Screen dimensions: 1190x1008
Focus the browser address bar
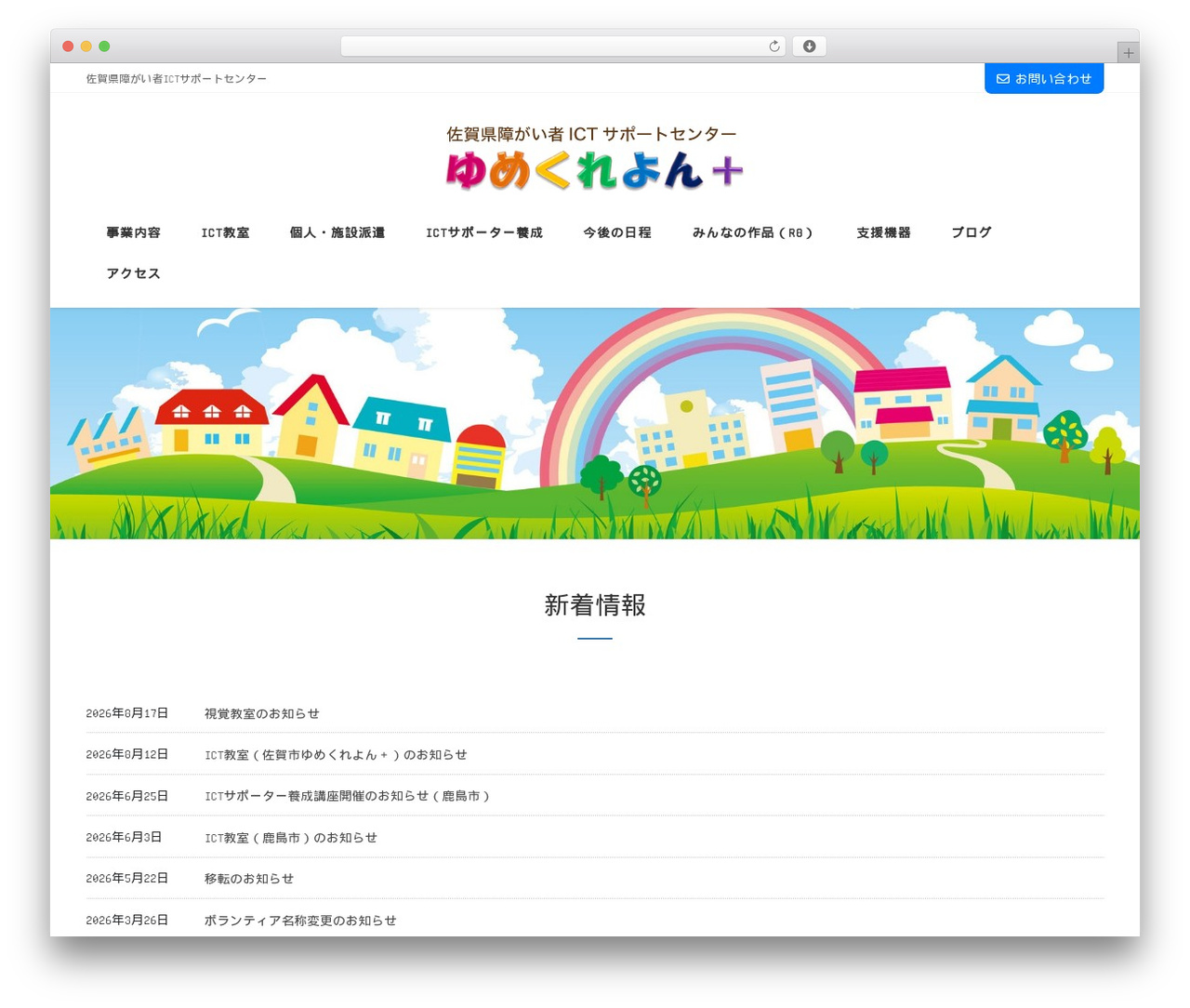pos(562,46)
